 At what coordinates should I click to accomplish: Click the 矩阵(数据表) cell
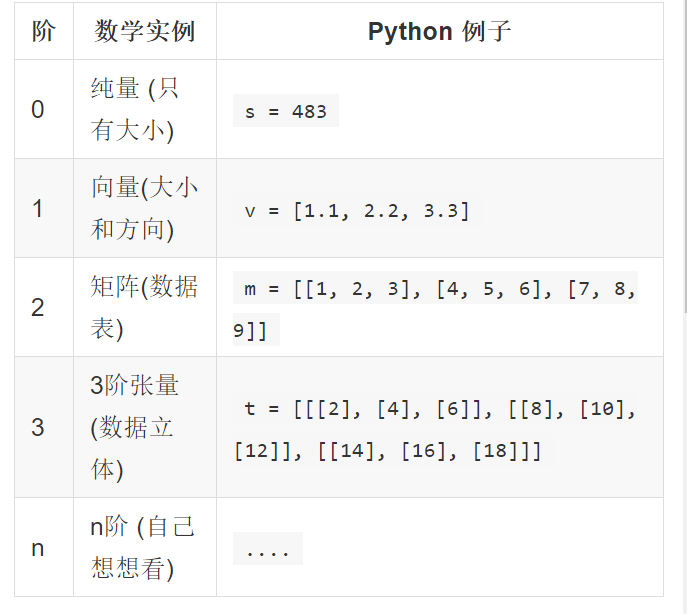point(144,307)
